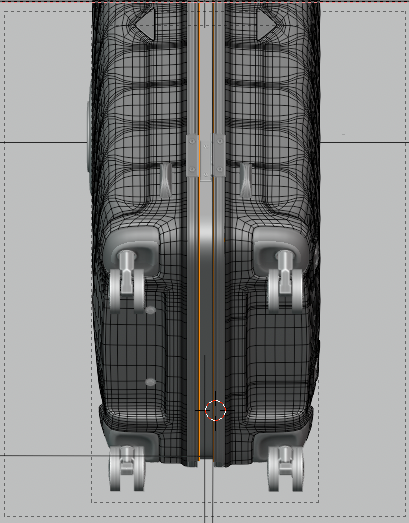The image size is (409, 523).
Task: Select the bottom-right wheel pair
Action: point(285,468)
